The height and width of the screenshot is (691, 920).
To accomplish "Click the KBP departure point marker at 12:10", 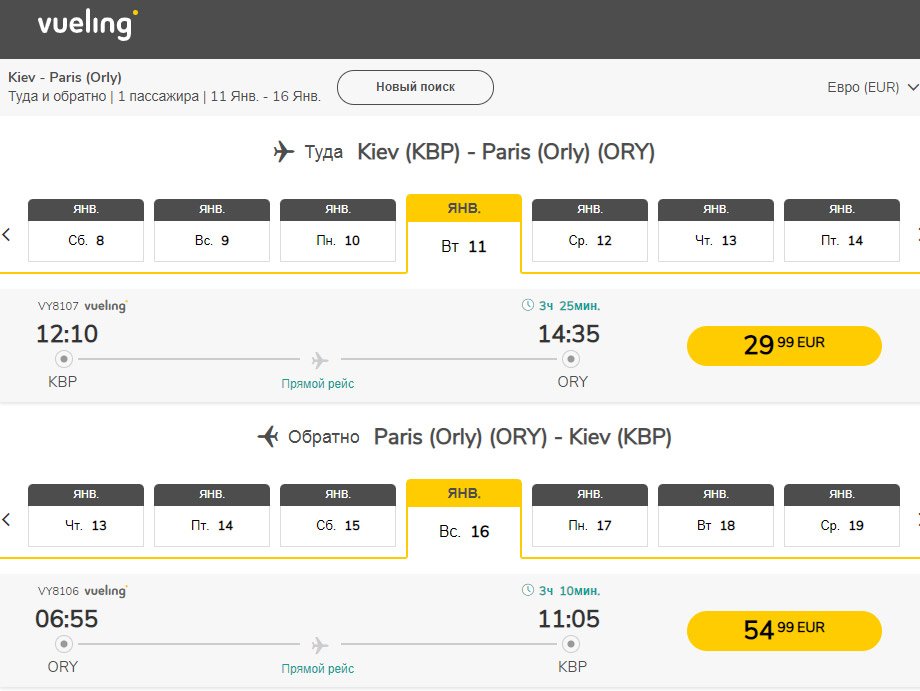I will pos(63,359).
